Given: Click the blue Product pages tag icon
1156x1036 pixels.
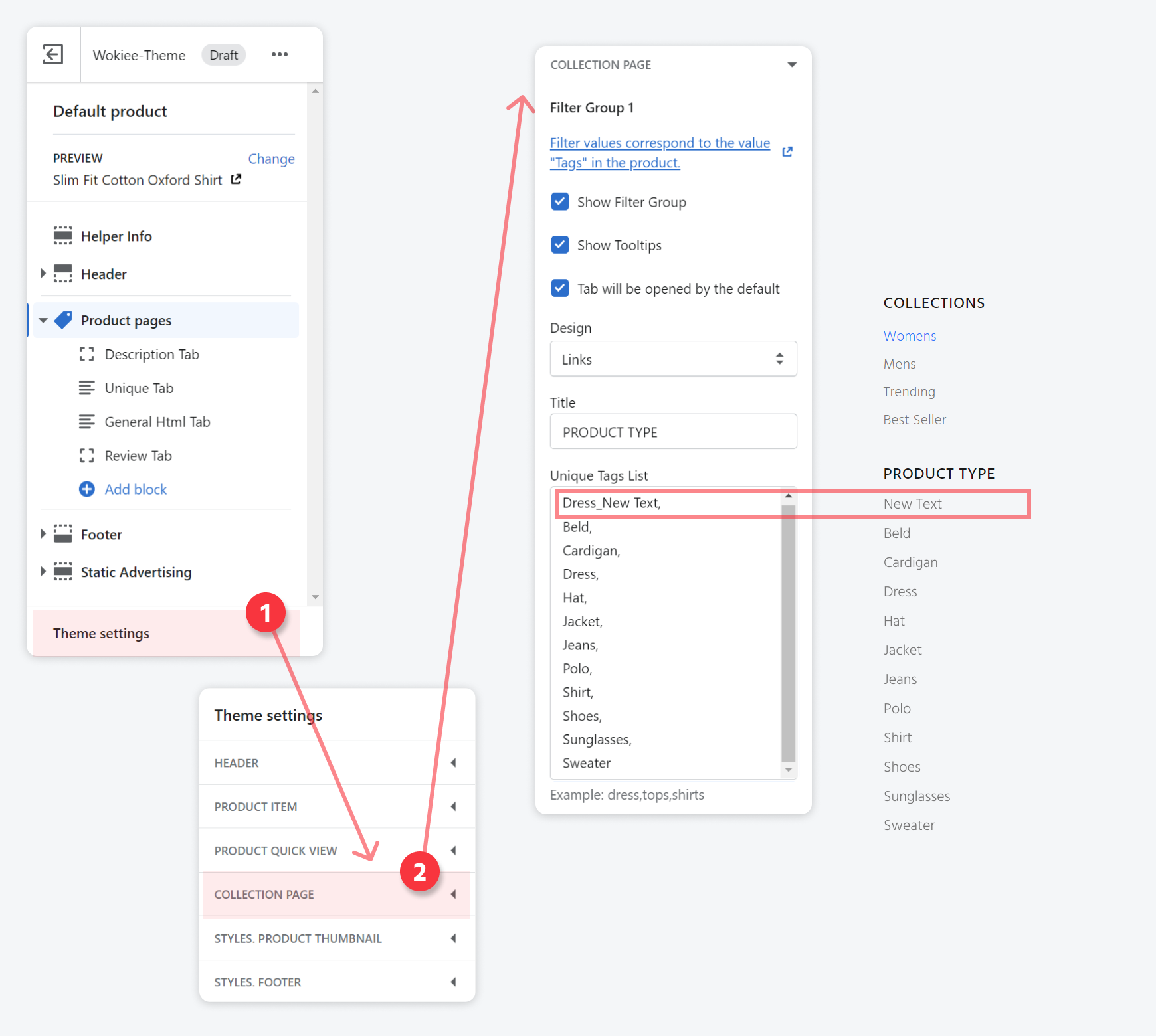Looking at the screenshot, I should click(x=64, y=320).
